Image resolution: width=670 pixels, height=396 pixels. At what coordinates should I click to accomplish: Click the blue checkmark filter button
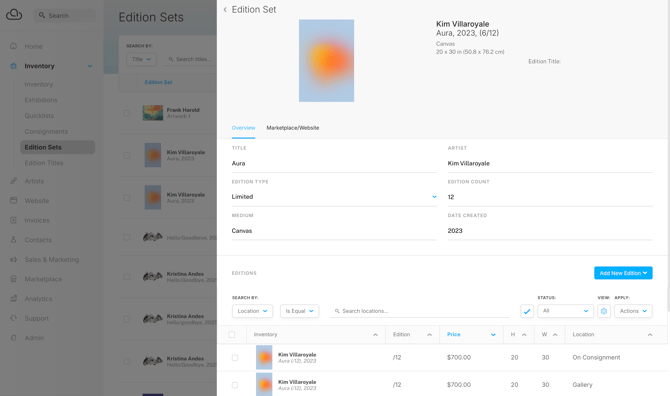[x=527, y=311]
